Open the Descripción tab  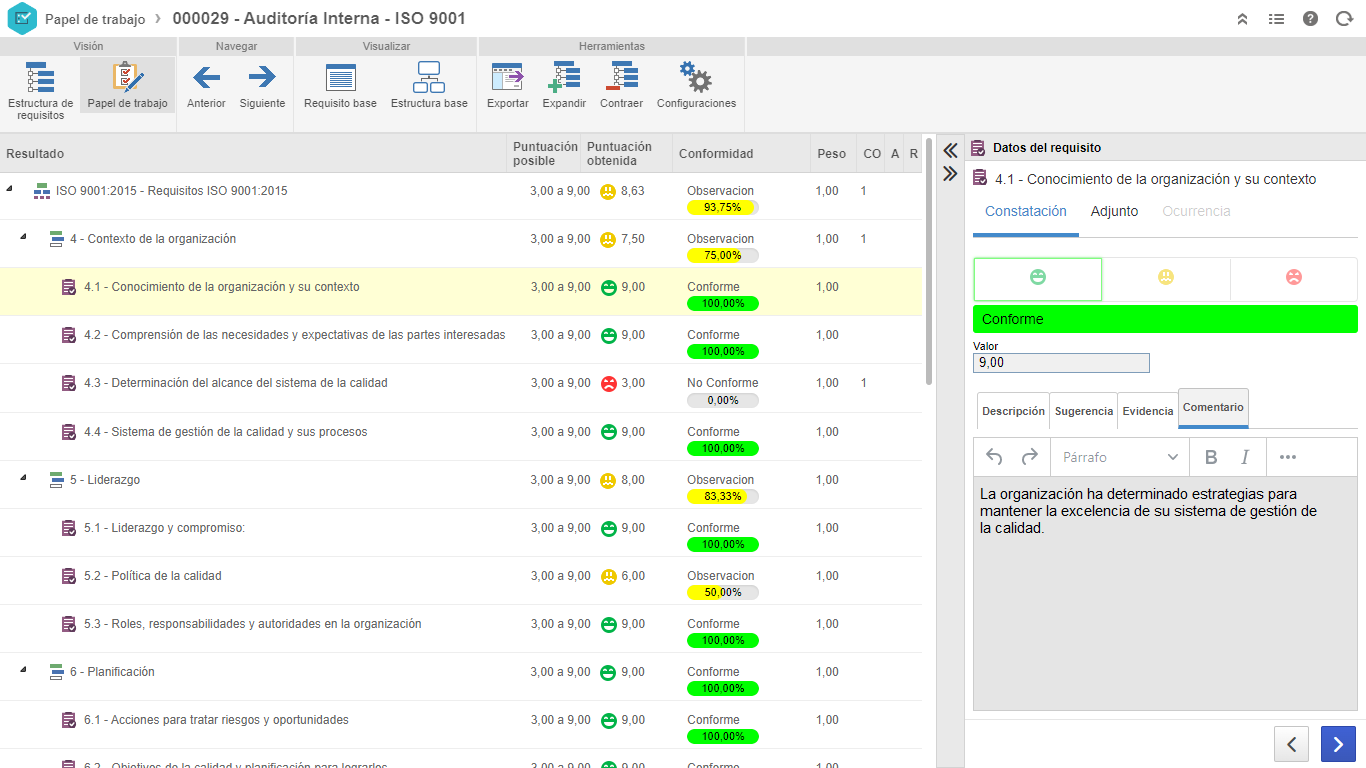coord(1013,411)
